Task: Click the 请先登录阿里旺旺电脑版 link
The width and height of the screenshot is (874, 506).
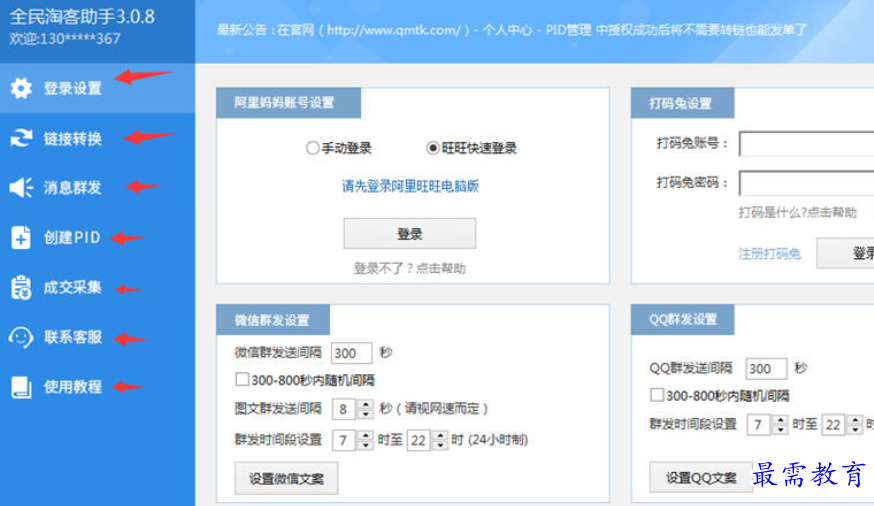Action: click(x=410, y=186)
